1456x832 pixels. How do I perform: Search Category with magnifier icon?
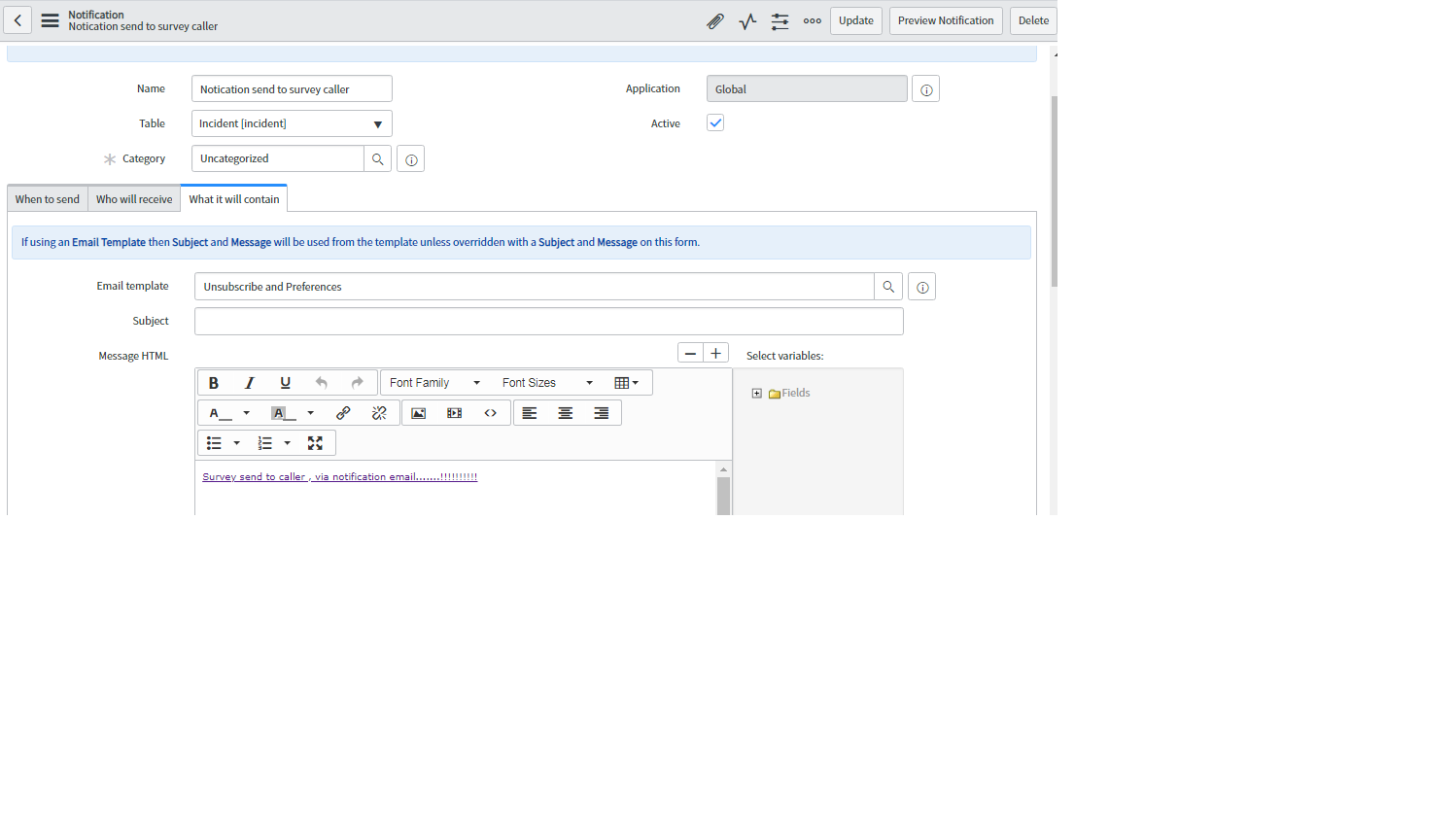(x=378, y=158)
